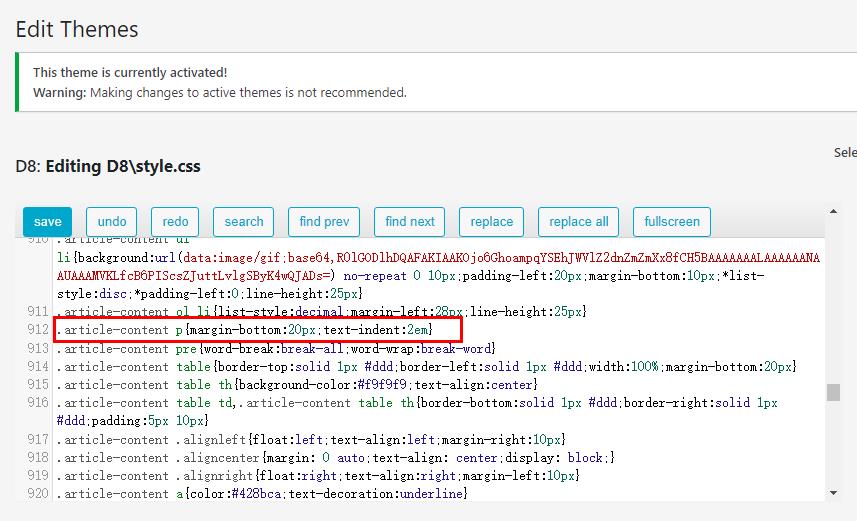
Task: Jump to previous match with find prev
Action: (324, 222)
